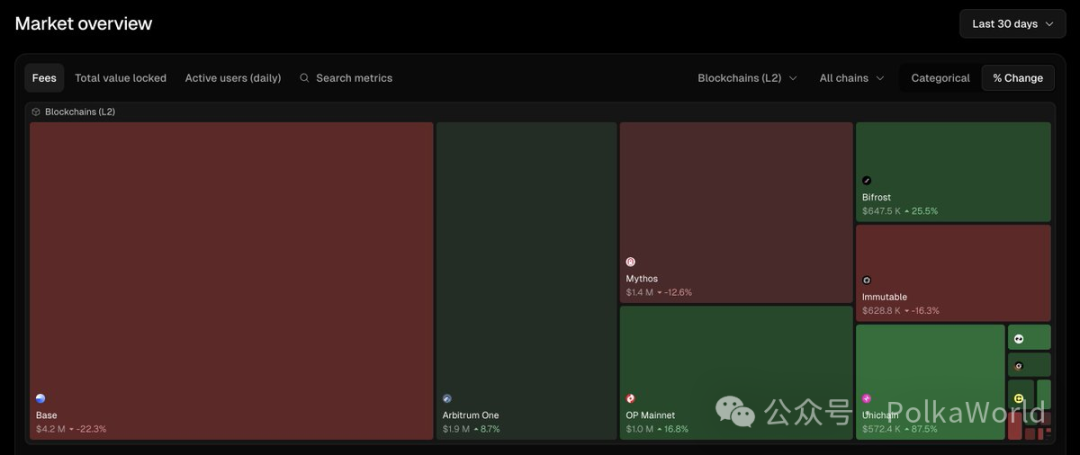Click the Arbitrum One $1.9 M 8.7% value
This screenshot has width=1080, height=455.
point(471,429)
